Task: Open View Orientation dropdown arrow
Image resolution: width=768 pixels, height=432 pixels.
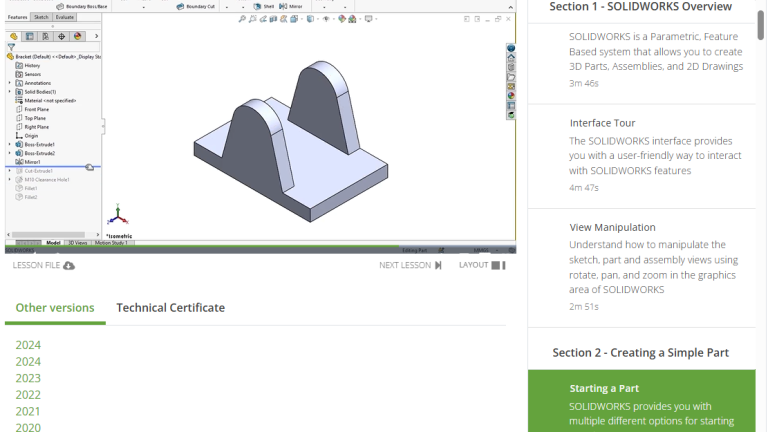Action: click(301, 19)
